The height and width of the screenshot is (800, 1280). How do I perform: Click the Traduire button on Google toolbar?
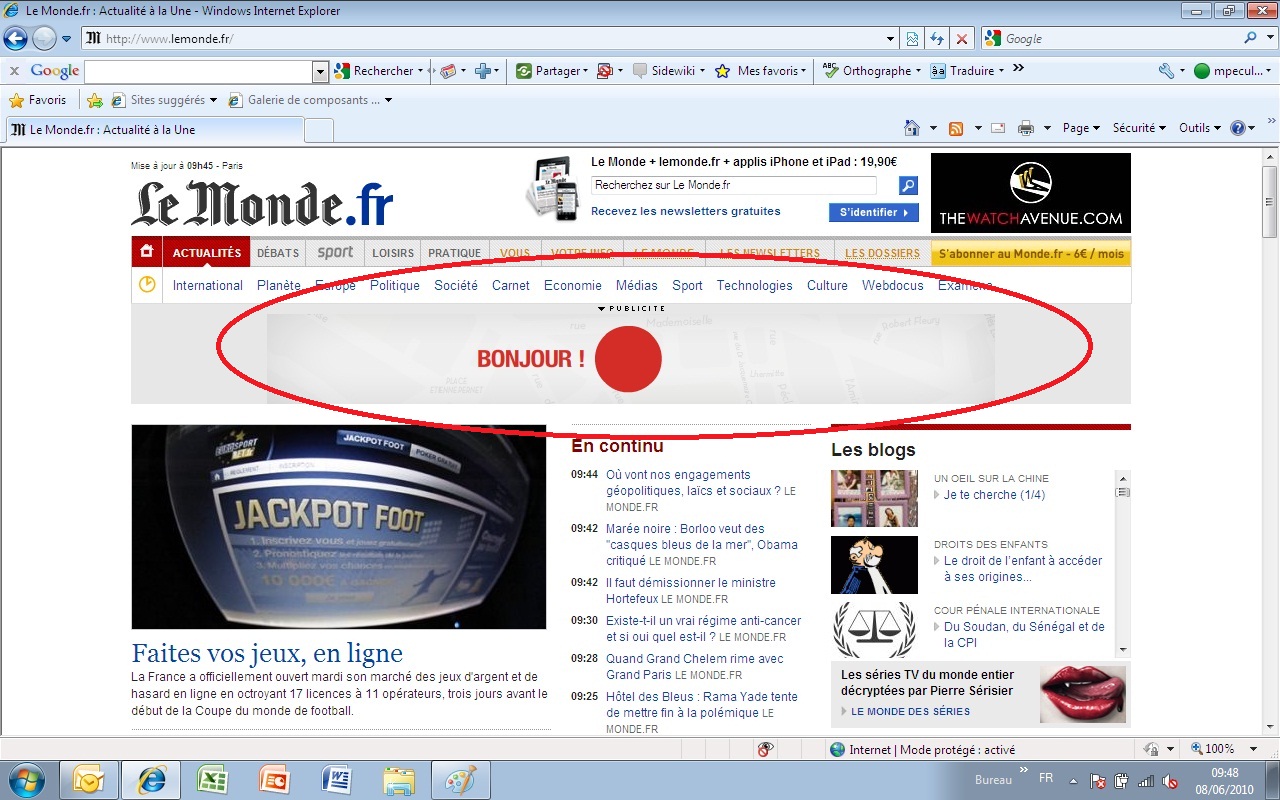pos(967,71)
